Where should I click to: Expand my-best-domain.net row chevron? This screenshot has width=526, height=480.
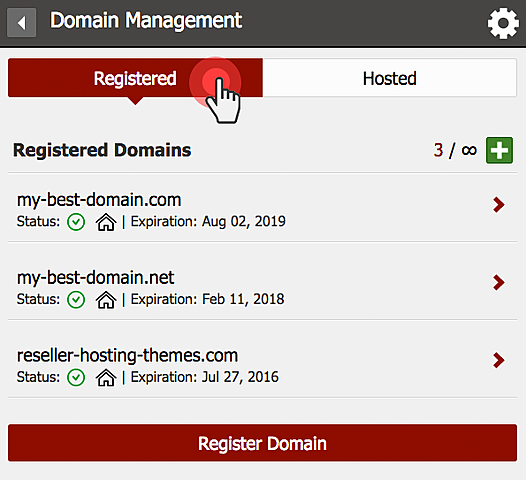[499, 282]
